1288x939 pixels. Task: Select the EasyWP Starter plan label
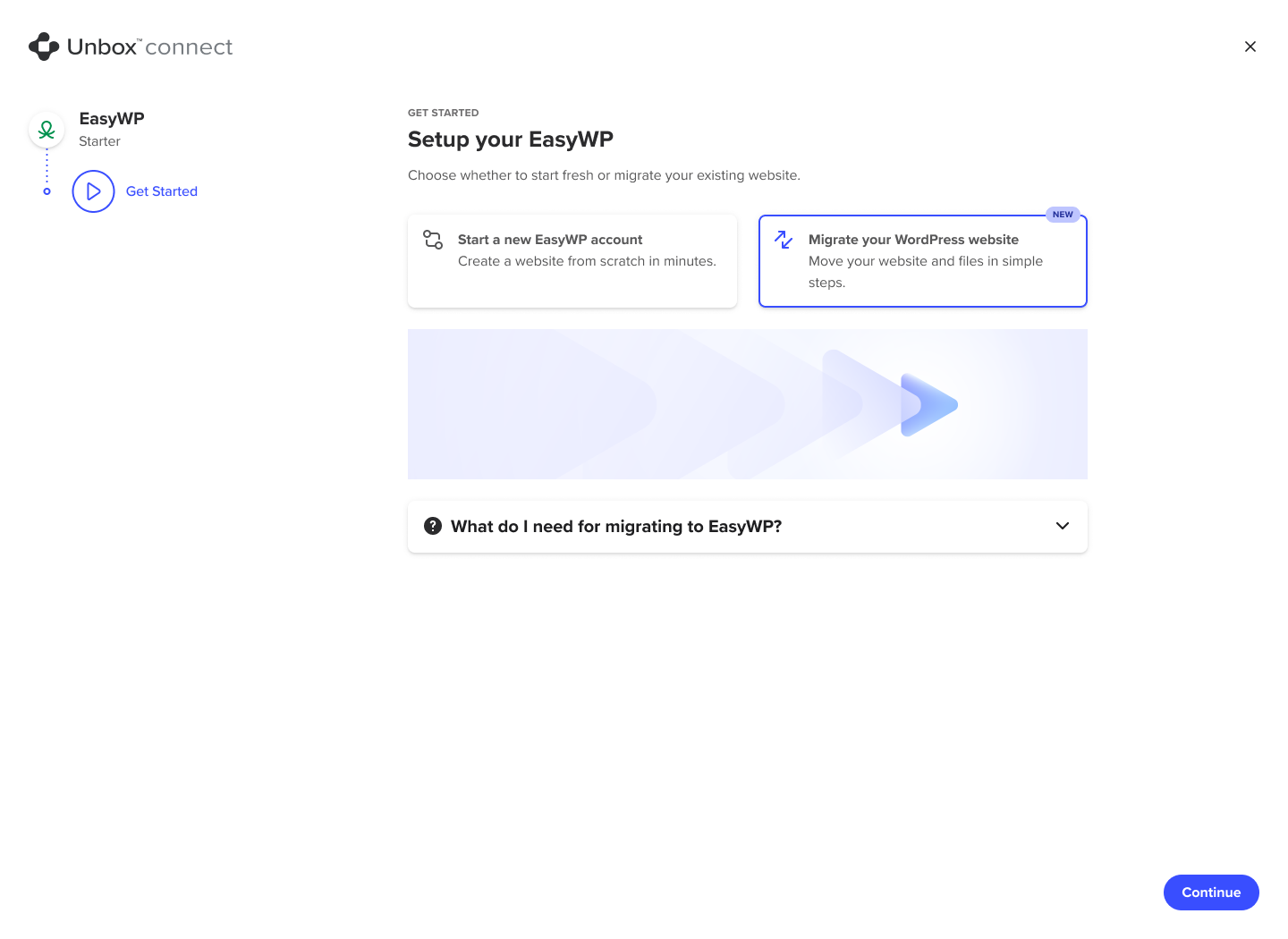pos(99,140)
